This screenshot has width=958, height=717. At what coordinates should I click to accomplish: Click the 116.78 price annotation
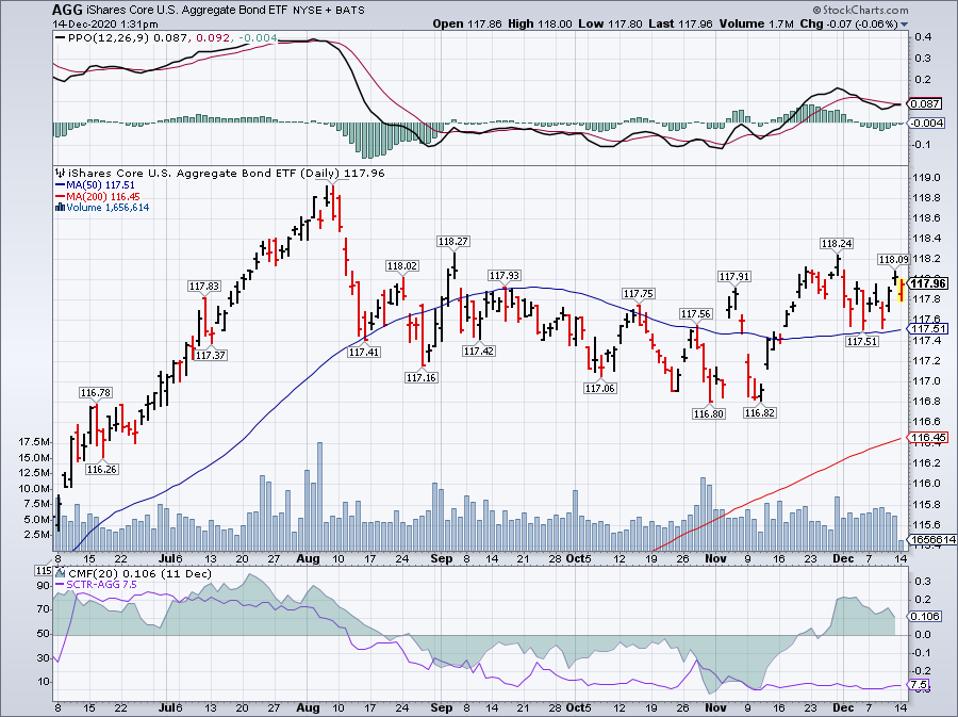(96, 393)
